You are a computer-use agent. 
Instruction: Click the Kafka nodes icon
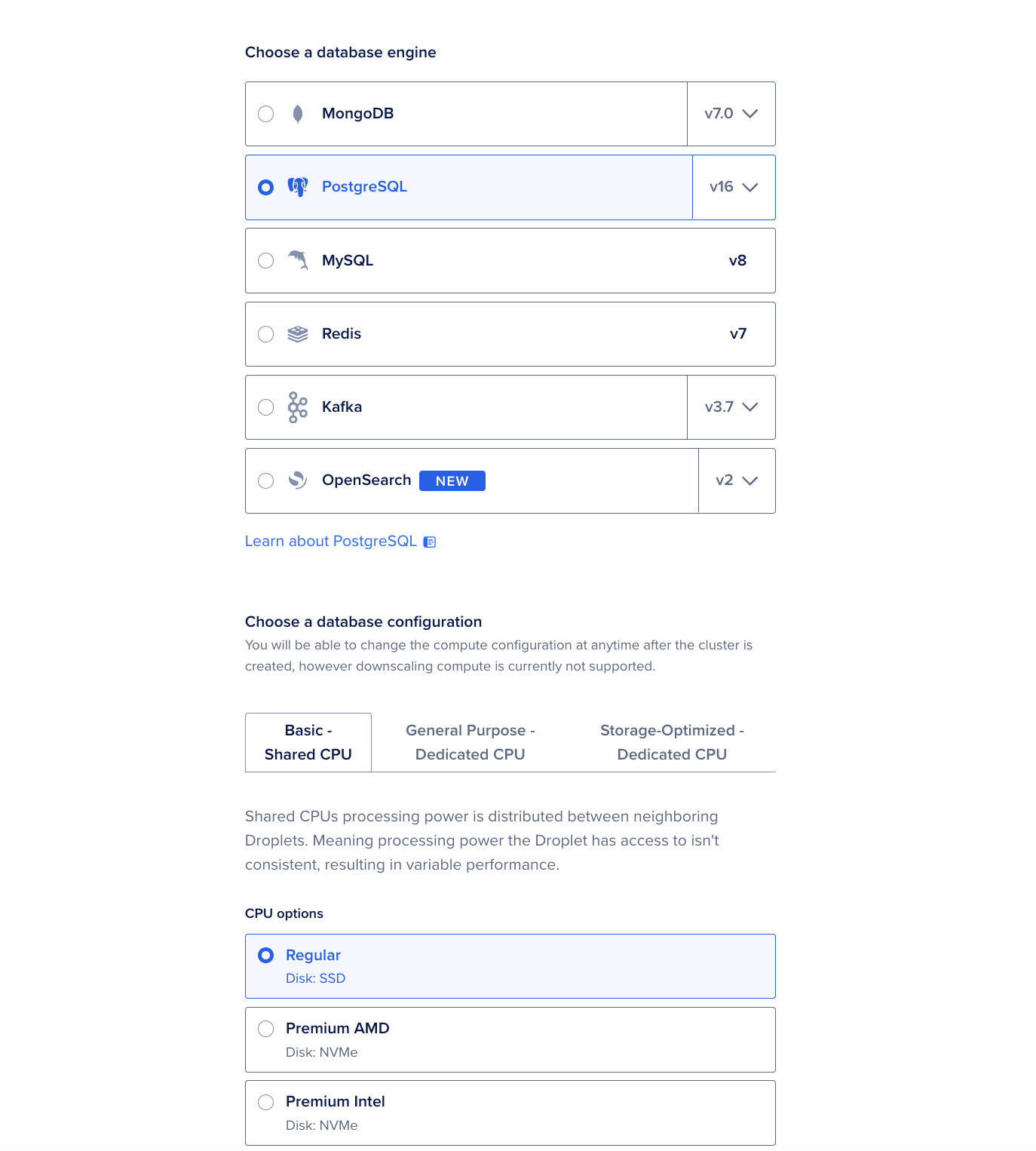[298, 407]
